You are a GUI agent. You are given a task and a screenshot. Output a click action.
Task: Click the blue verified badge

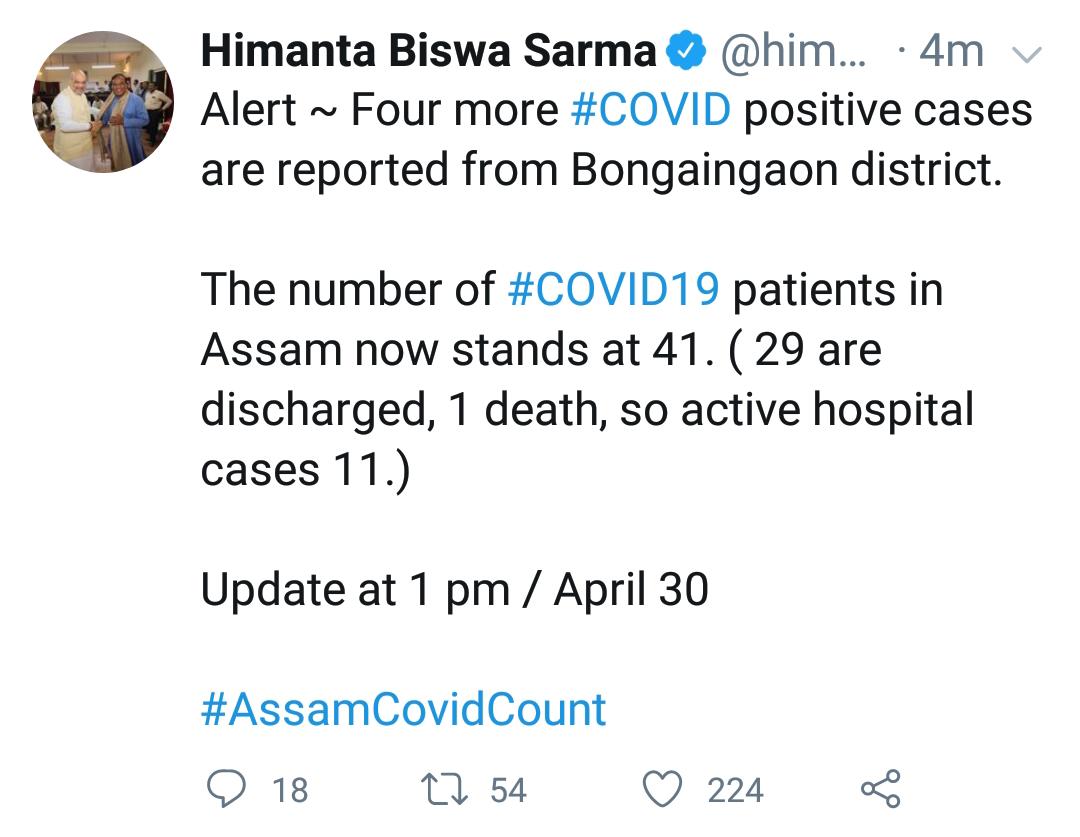(x=687, y=51)
